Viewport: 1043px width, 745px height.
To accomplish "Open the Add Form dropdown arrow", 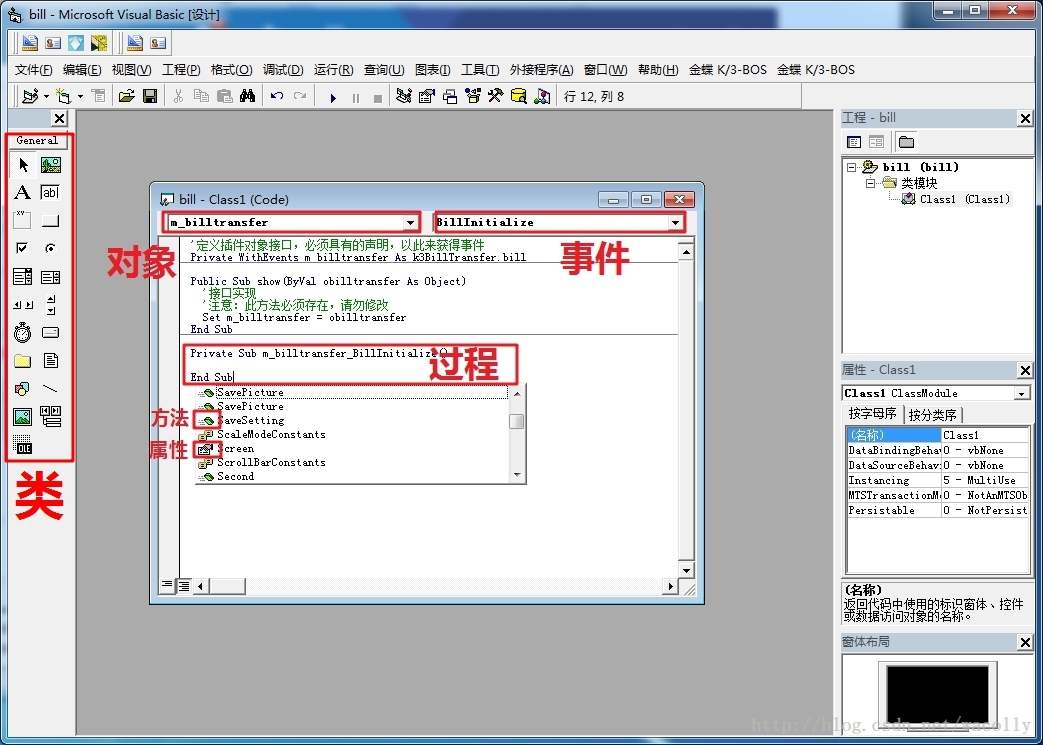I will click(80, 96).
